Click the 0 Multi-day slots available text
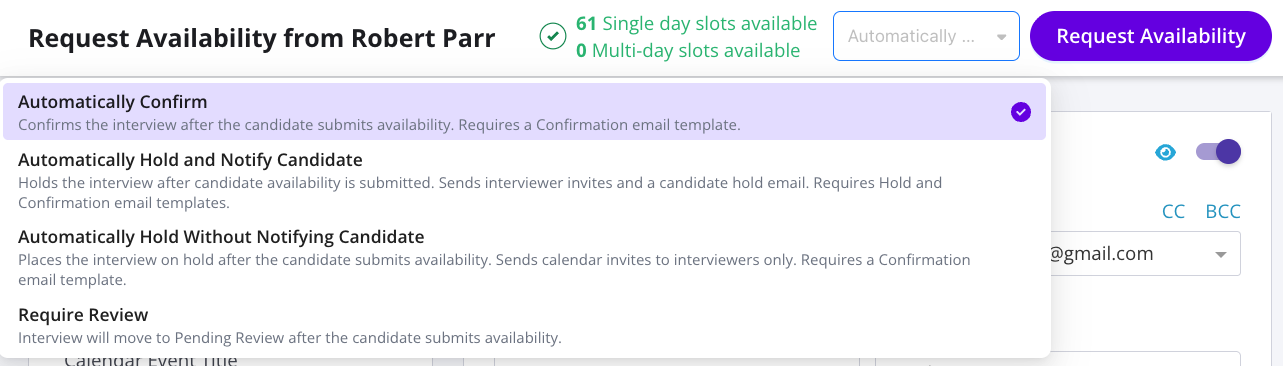The width and height of the screenshot is (1283, 366). [x=688, y=50]
